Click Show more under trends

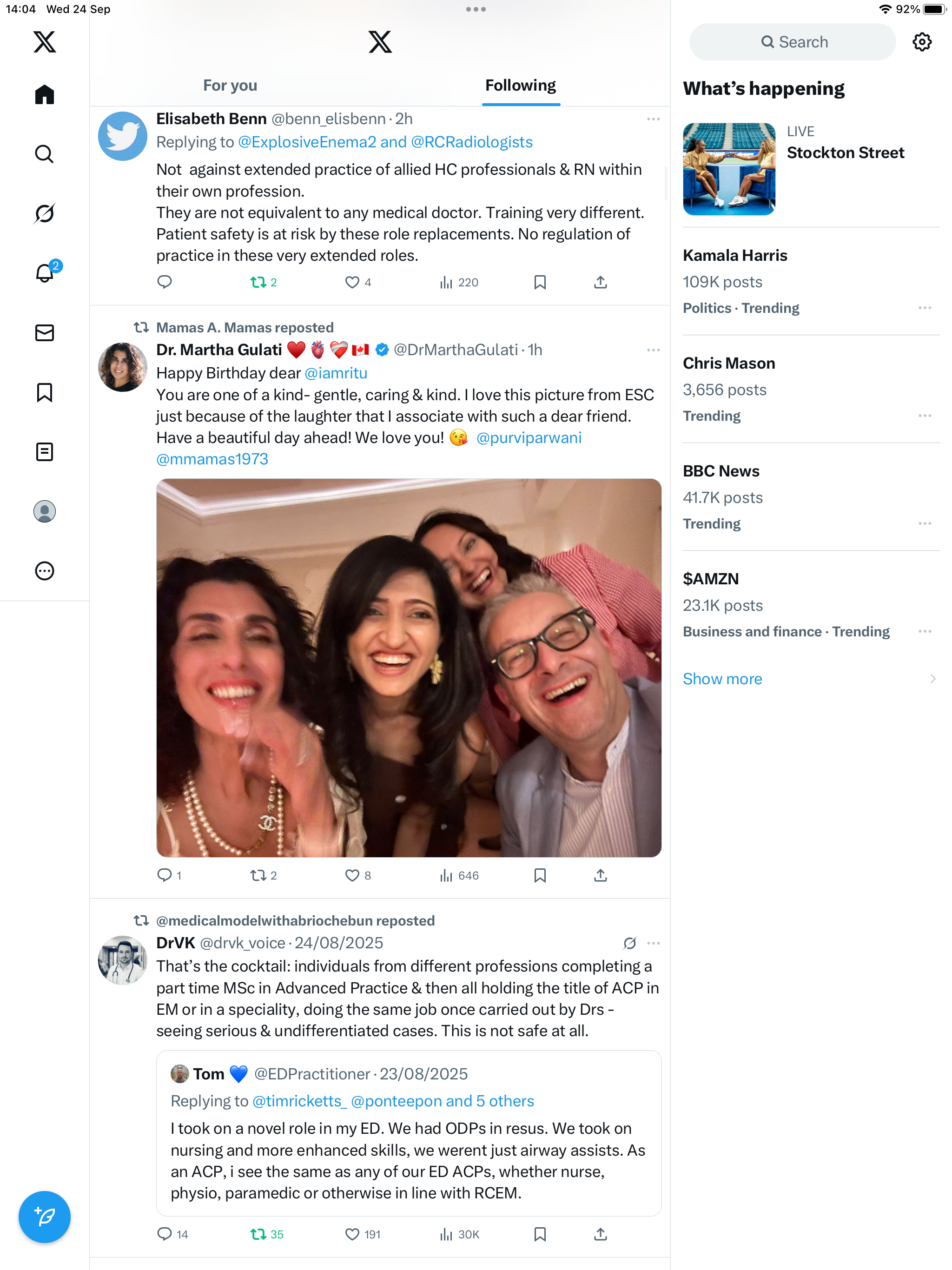[x=722, y=679]
